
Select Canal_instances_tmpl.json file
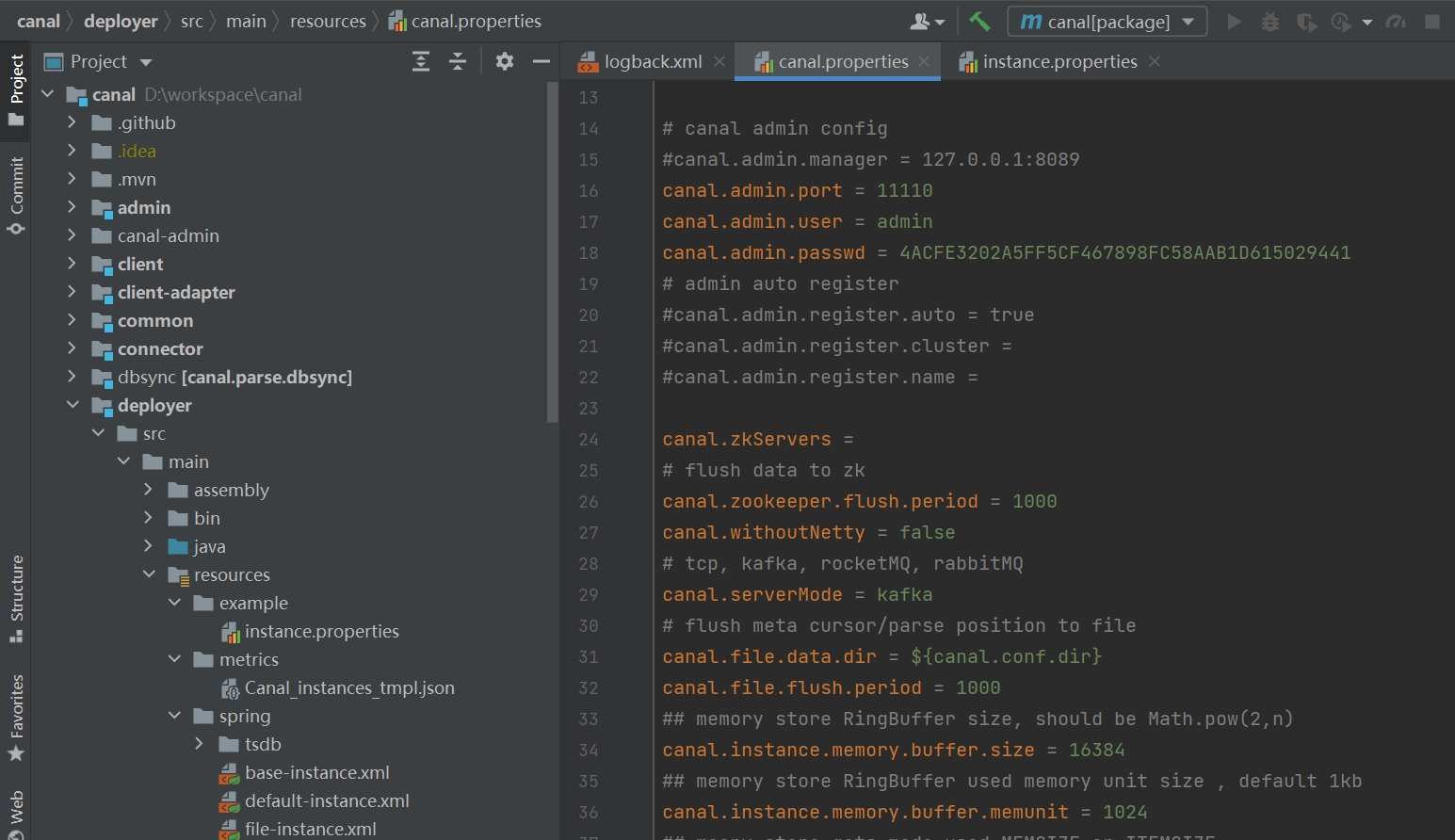(x=348, y=687)
